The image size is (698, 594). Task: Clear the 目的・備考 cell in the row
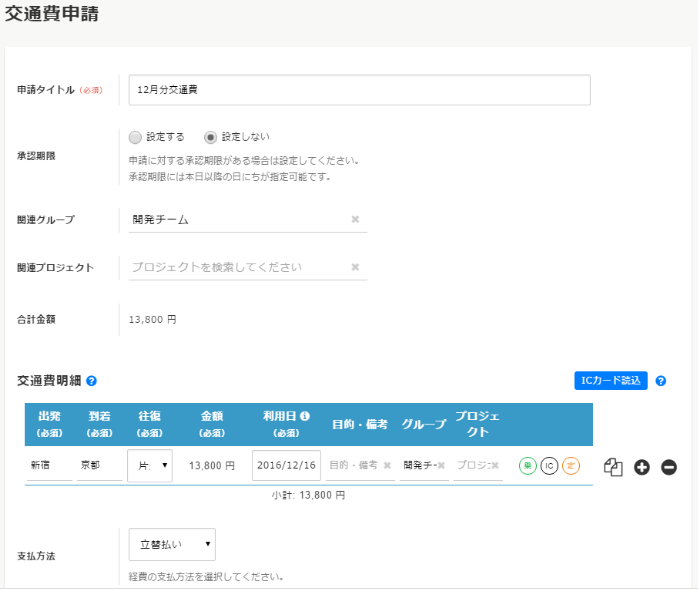coord(387,465)
